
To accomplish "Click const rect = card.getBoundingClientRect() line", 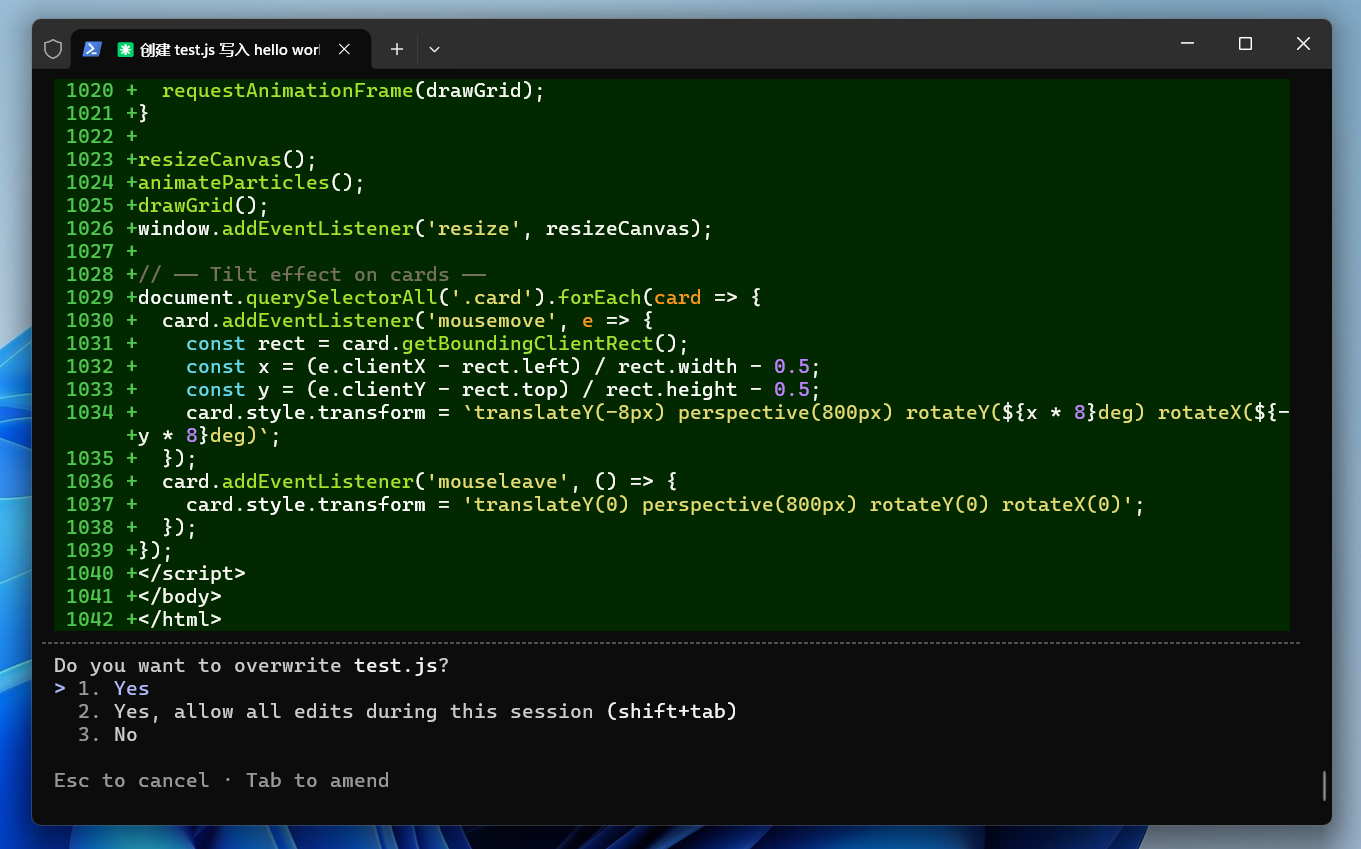I will point(437,343).
